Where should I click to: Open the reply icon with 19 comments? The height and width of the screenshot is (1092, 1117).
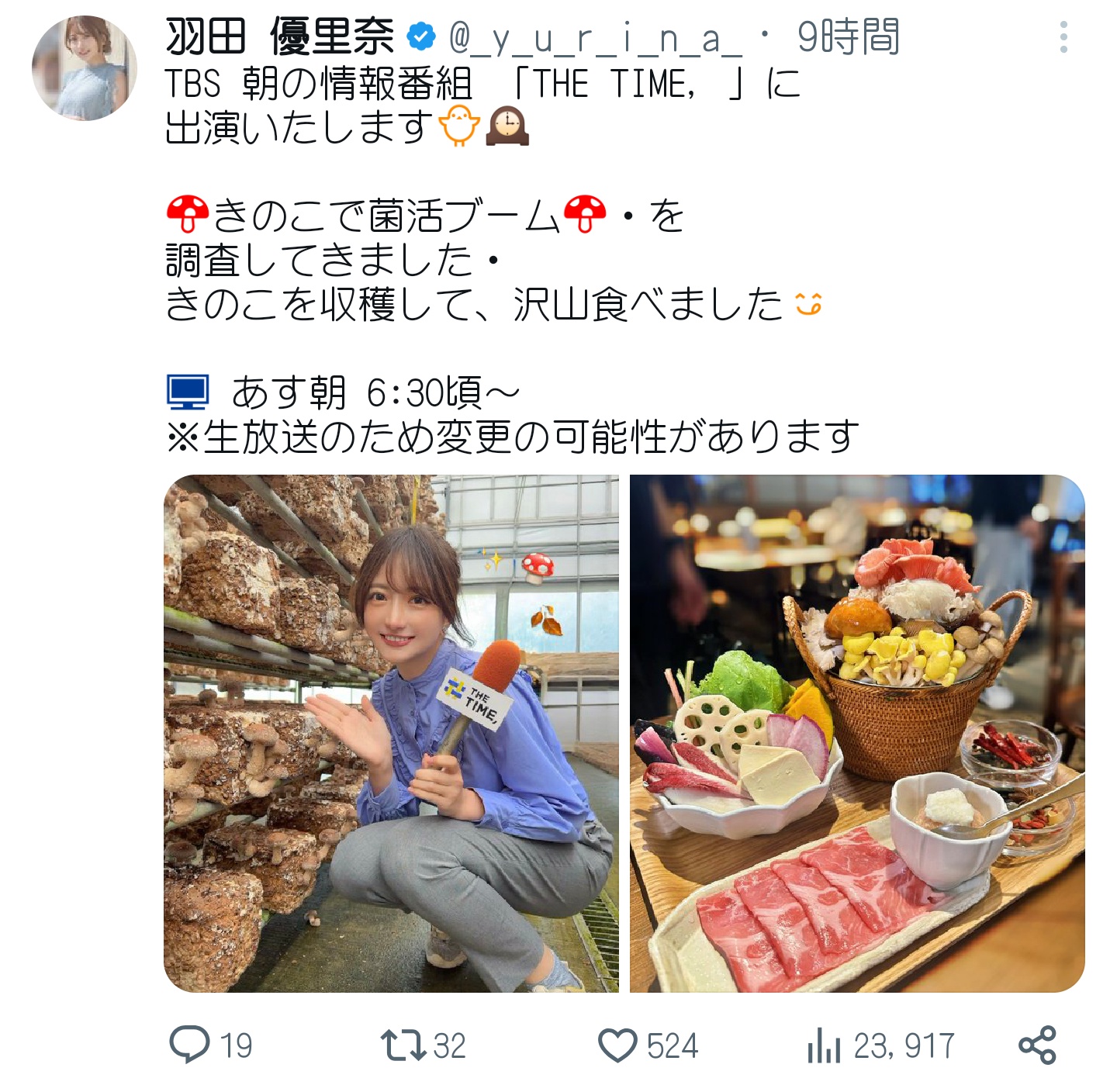pyautogui.click(x=189, y=1044)
